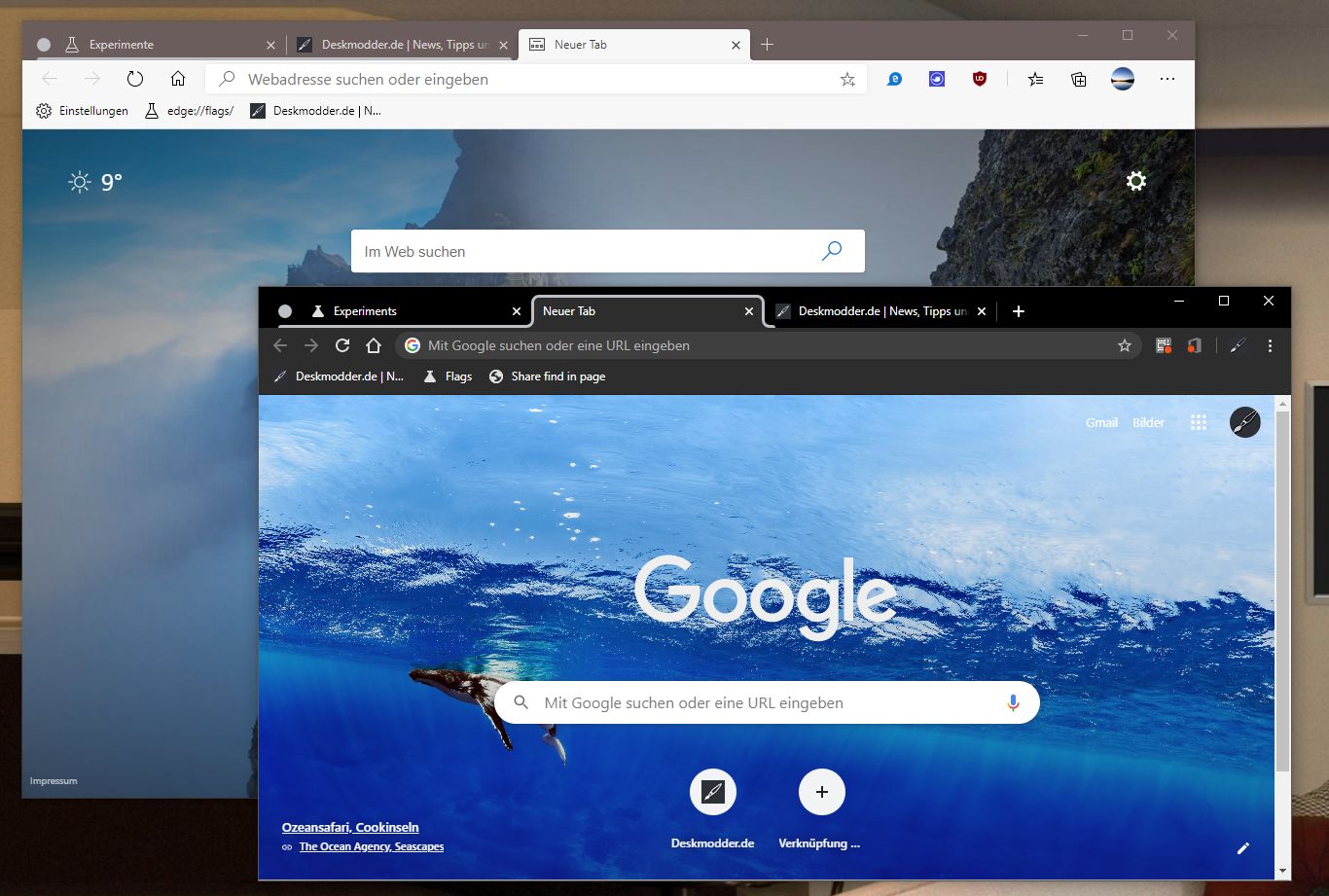Image resolution: width=1329 pixels, height=896 pixels.
Task: Click Chrome home button
Action: tap(374, 345)
